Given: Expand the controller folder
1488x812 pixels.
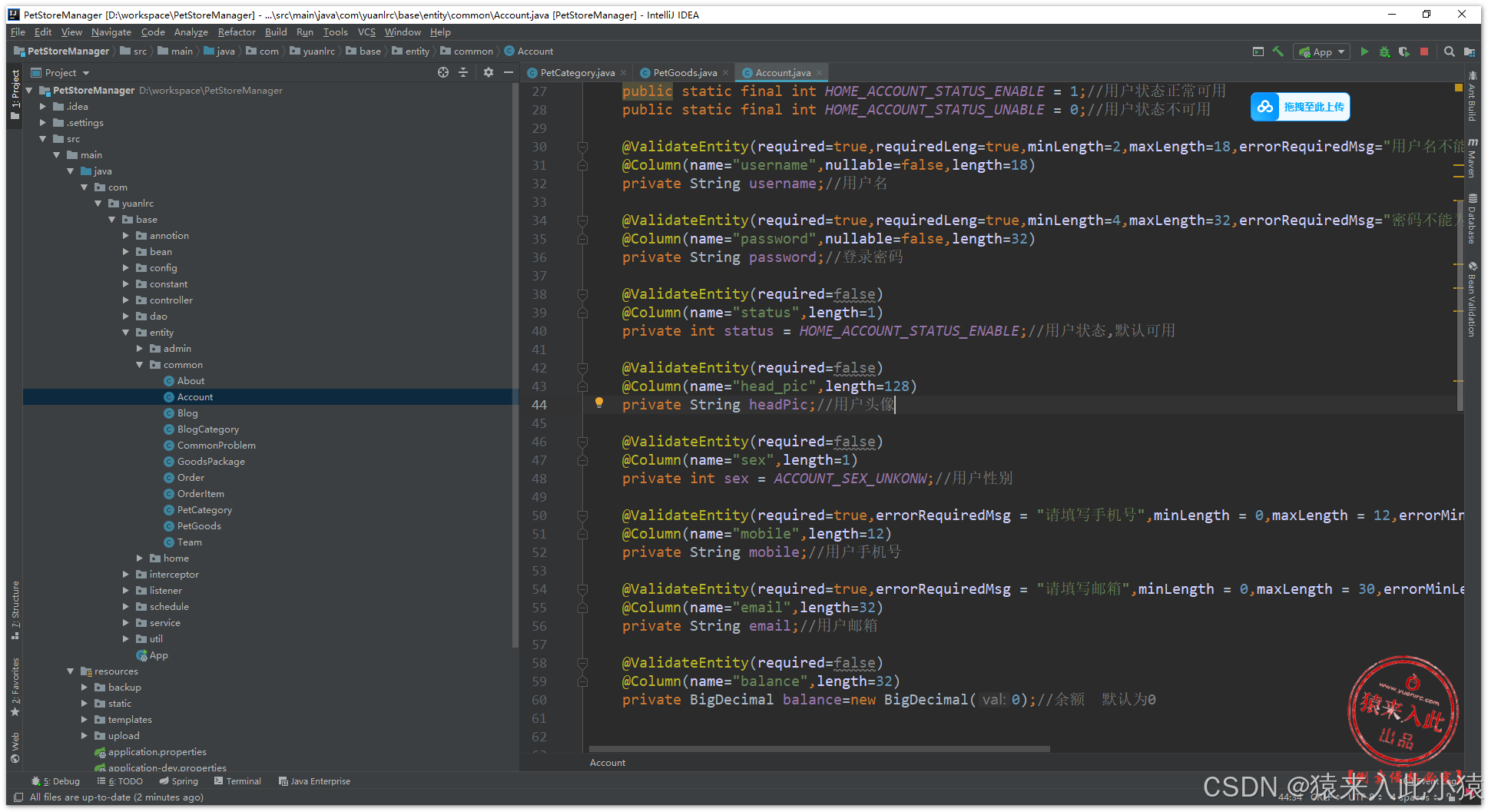Looking at the screenshot, I should (126, 300).
